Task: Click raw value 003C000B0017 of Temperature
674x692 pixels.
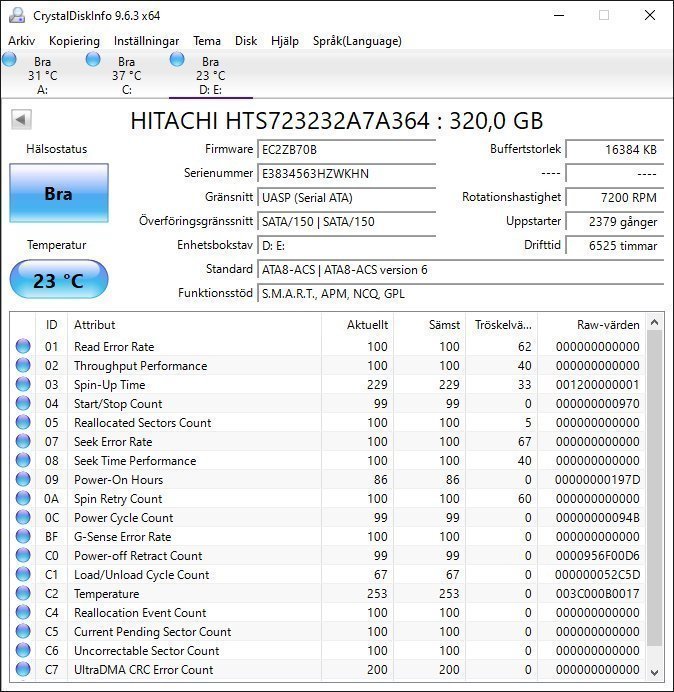Action: [597, 593]
